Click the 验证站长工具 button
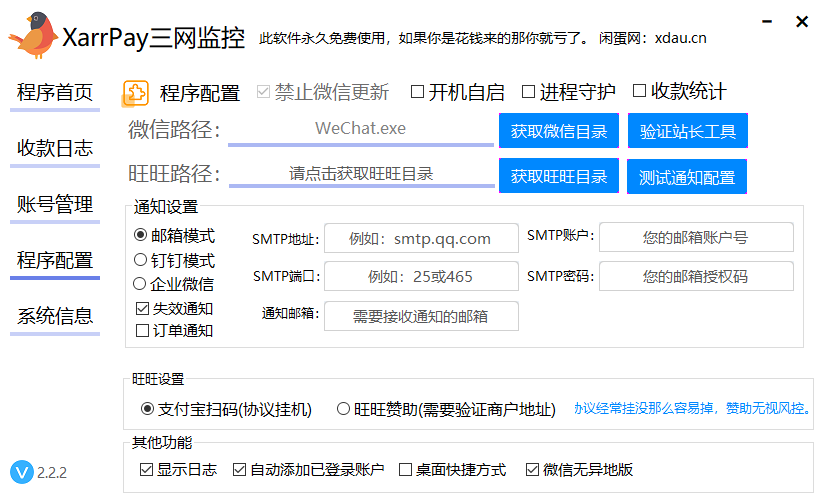829x495 pixels. pyautogui.click(x=688, y=131)
